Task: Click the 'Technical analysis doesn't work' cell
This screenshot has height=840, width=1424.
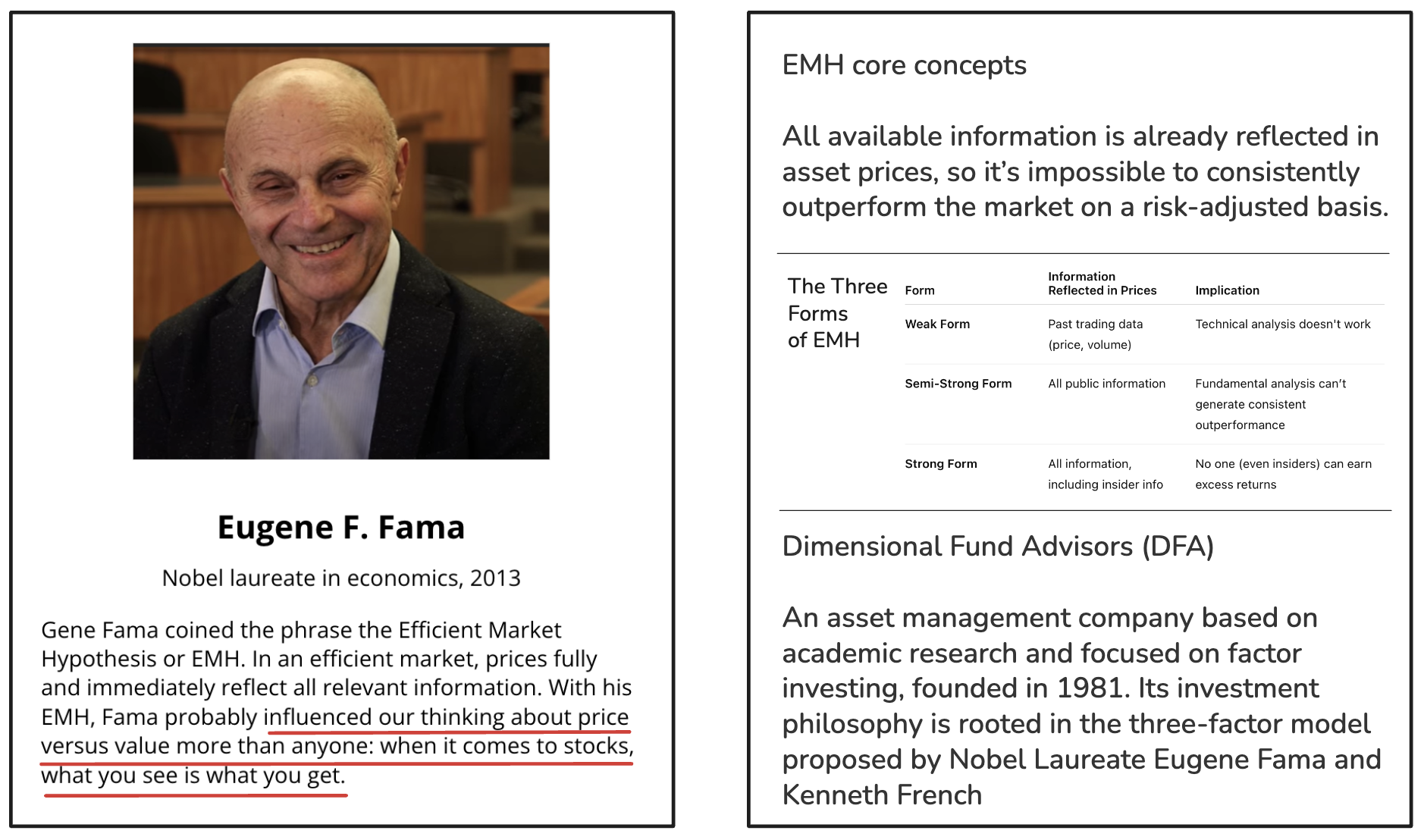Action: (x=1282, y=324)
